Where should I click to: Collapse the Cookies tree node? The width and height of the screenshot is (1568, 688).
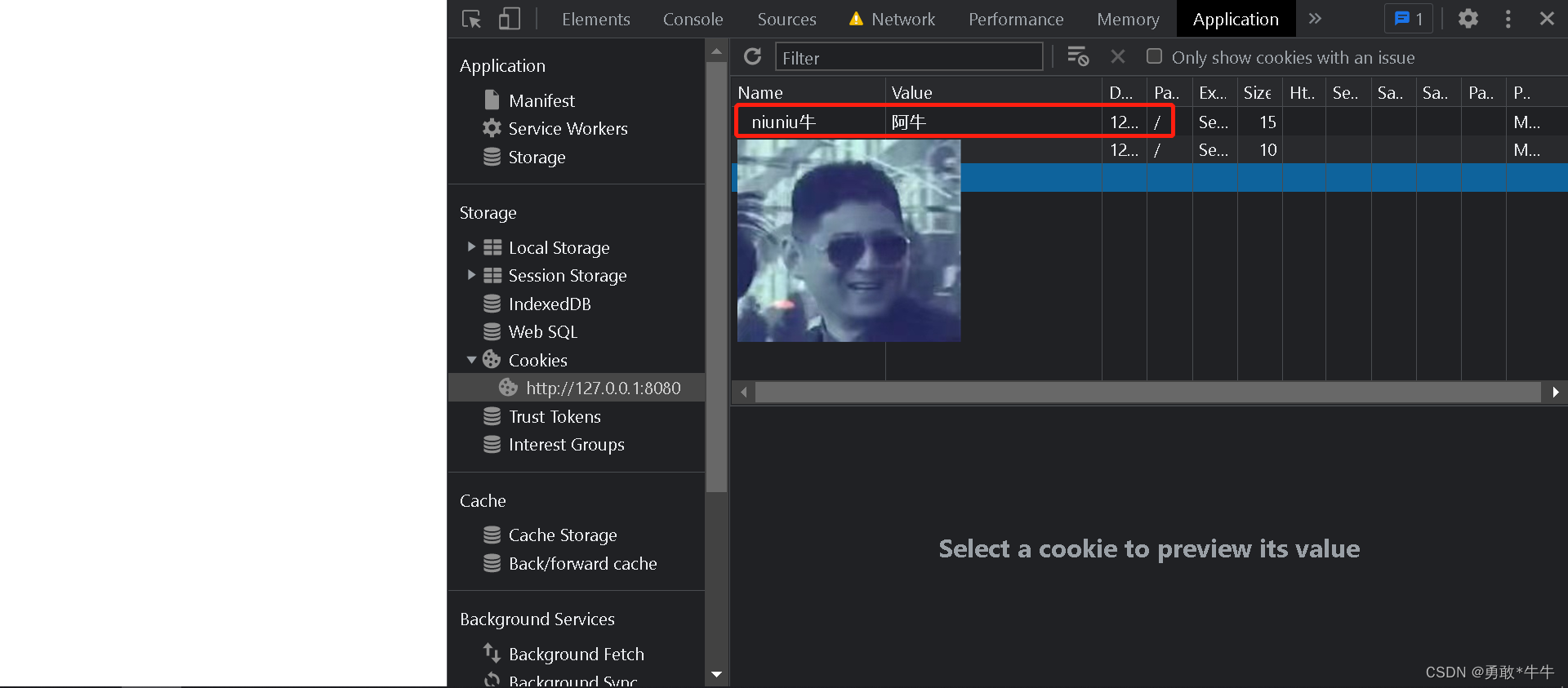click(471, 360)
